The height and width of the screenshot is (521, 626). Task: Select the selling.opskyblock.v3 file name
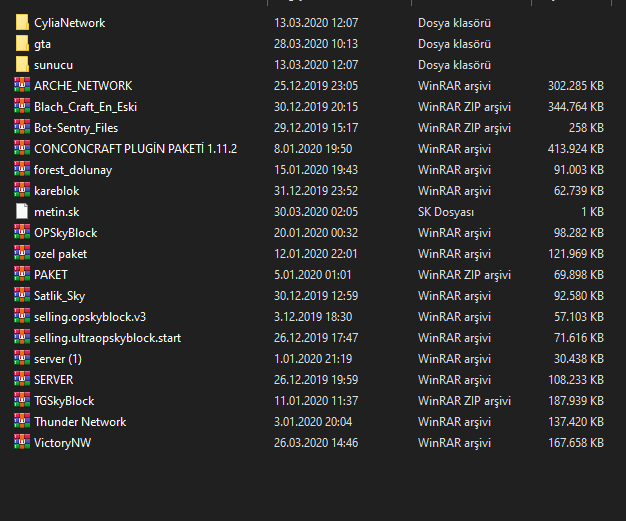pos(90,317)
